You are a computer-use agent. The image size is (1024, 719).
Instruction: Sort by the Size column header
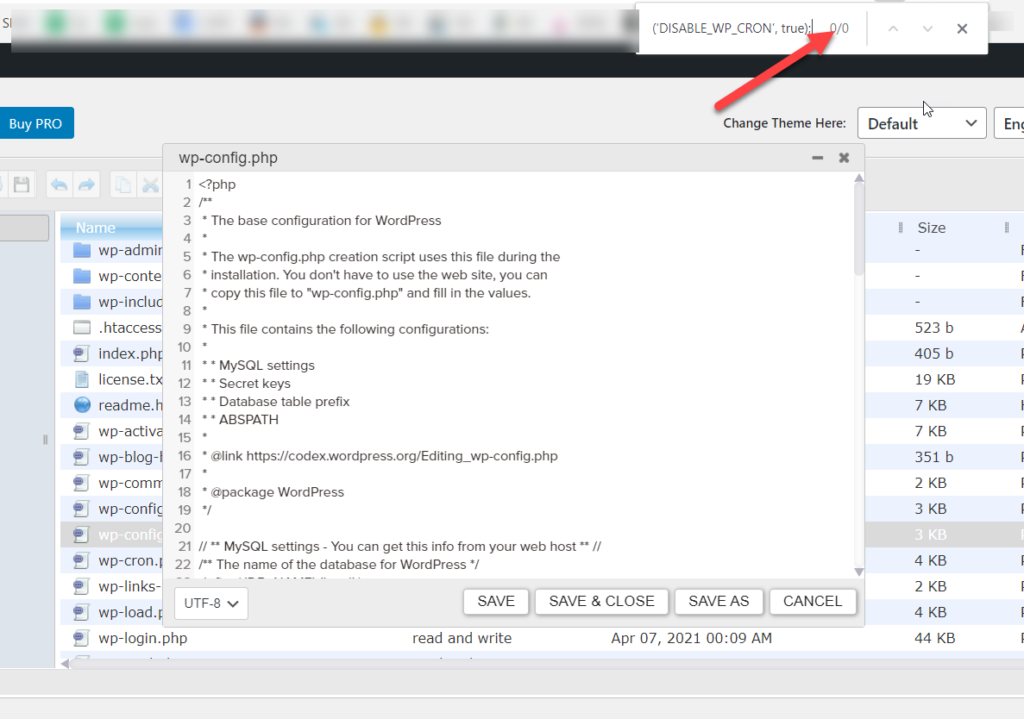[931, 228]
